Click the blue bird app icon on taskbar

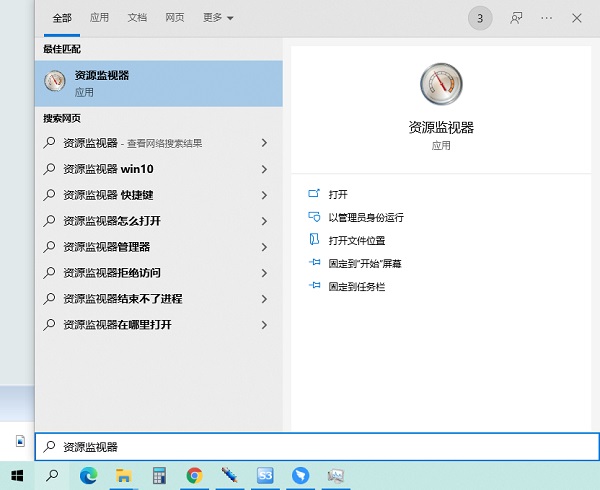point(301,475)
